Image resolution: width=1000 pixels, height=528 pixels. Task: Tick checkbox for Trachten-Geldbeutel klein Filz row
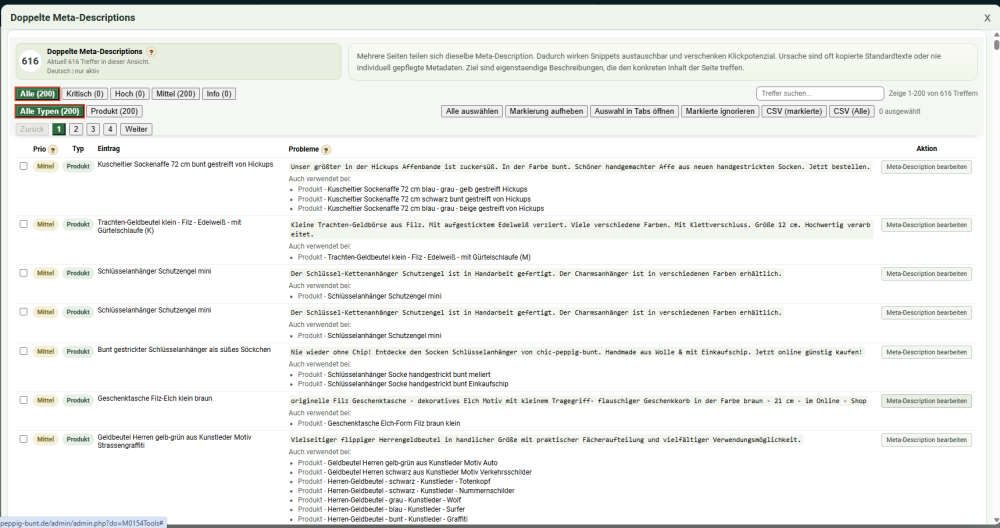click(x=24, y=224)
